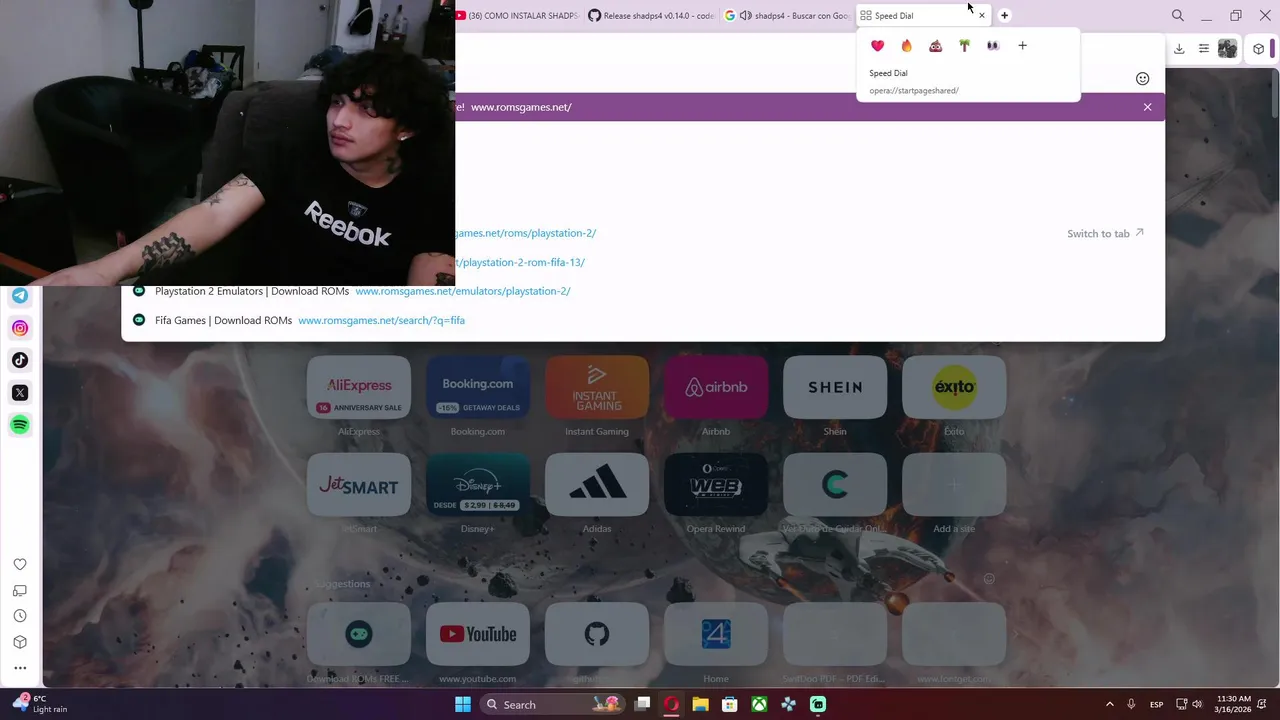
Task: Close the Speed Dial tab
Action: pos(981,15)
